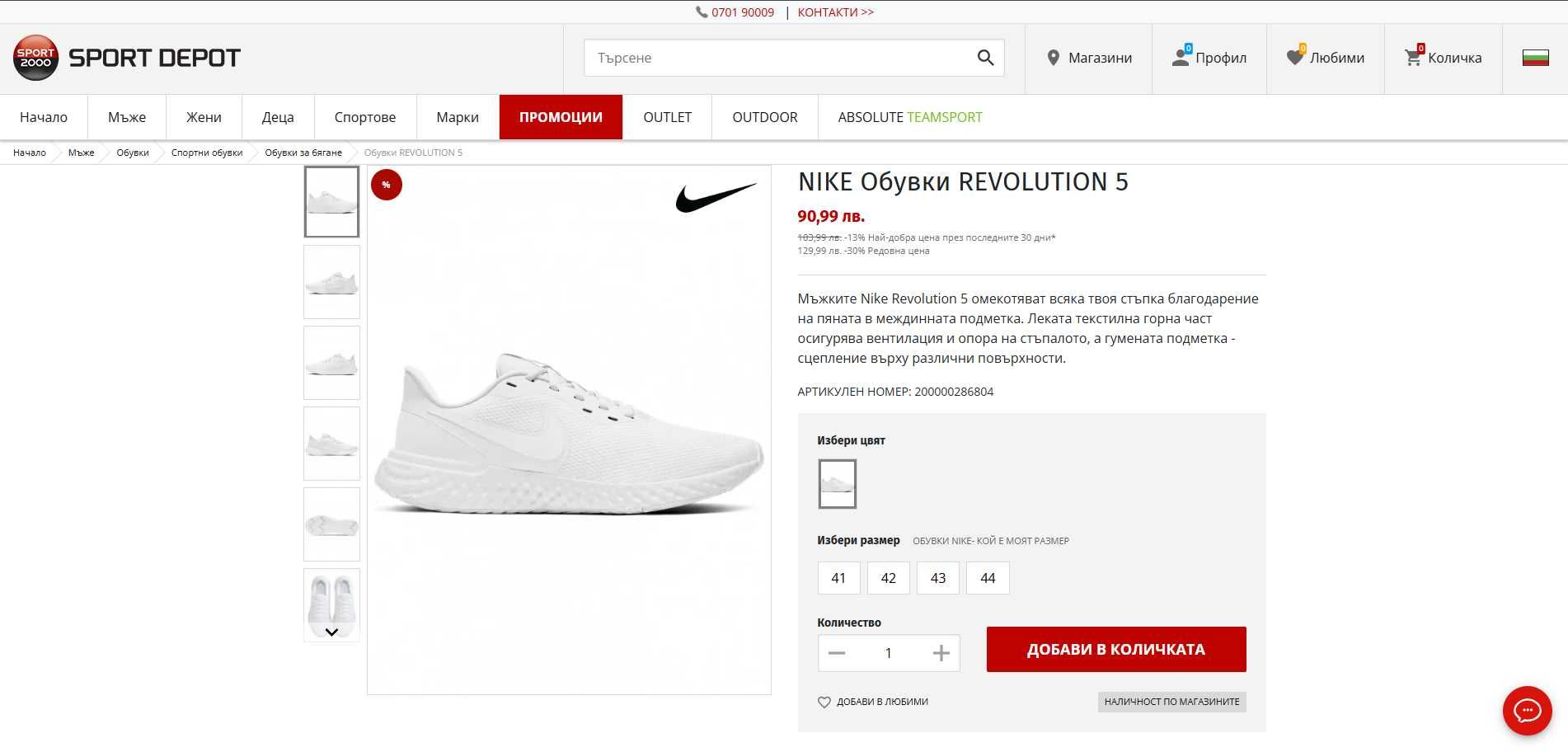Go to the Начало menu item

[44, 117]
